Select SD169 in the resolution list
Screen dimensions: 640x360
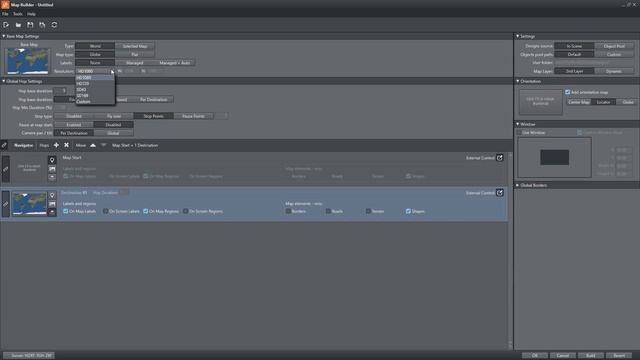(95, 96)
